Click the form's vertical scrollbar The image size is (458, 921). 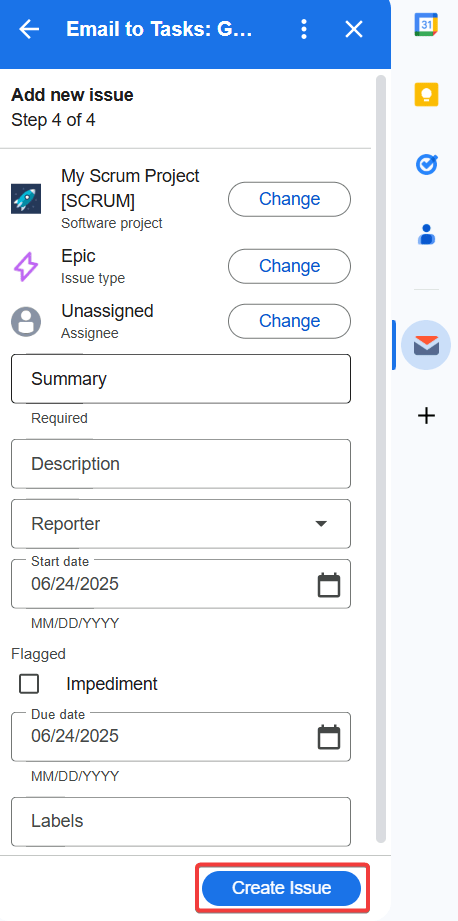380,458
